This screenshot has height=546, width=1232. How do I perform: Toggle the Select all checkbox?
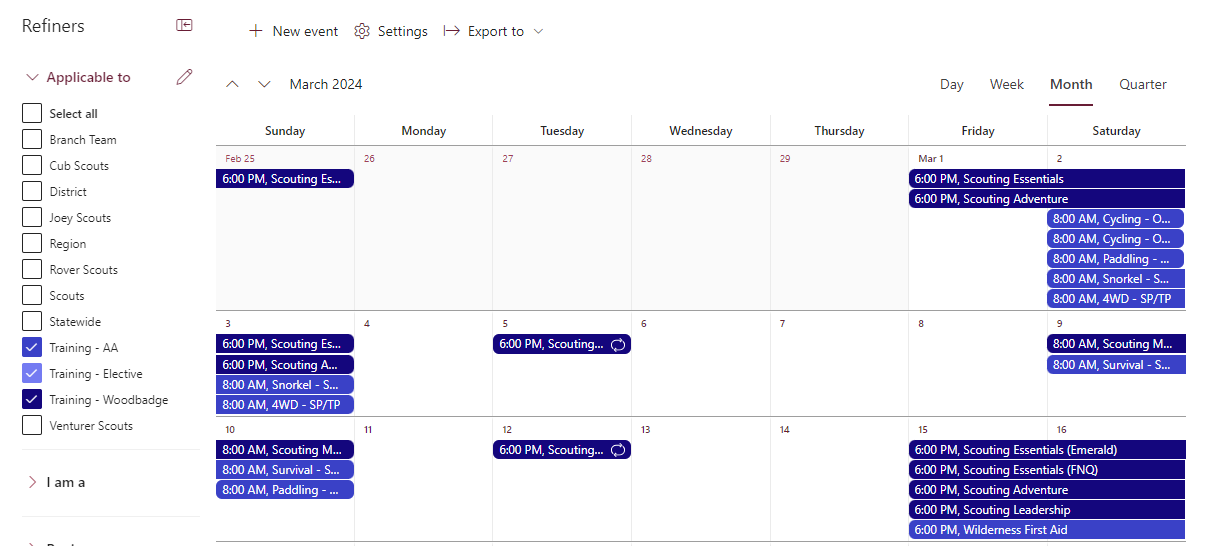click(x=32, y=113)
